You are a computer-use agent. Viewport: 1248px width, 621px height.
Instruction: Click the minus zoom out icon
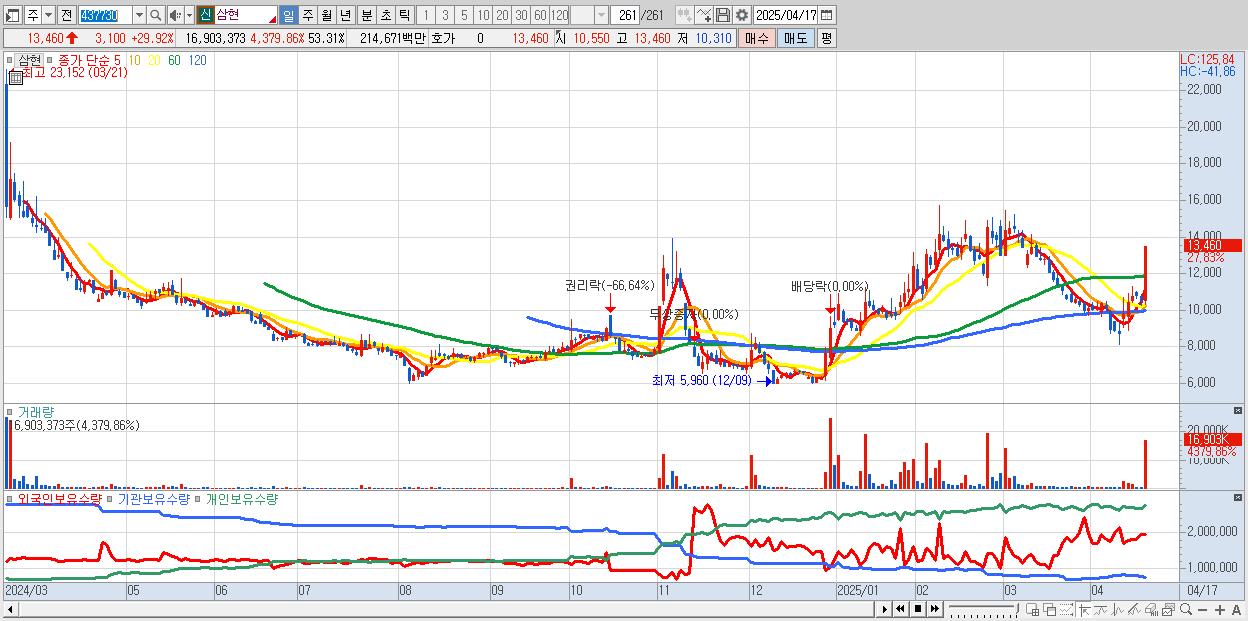point(1203,610)
